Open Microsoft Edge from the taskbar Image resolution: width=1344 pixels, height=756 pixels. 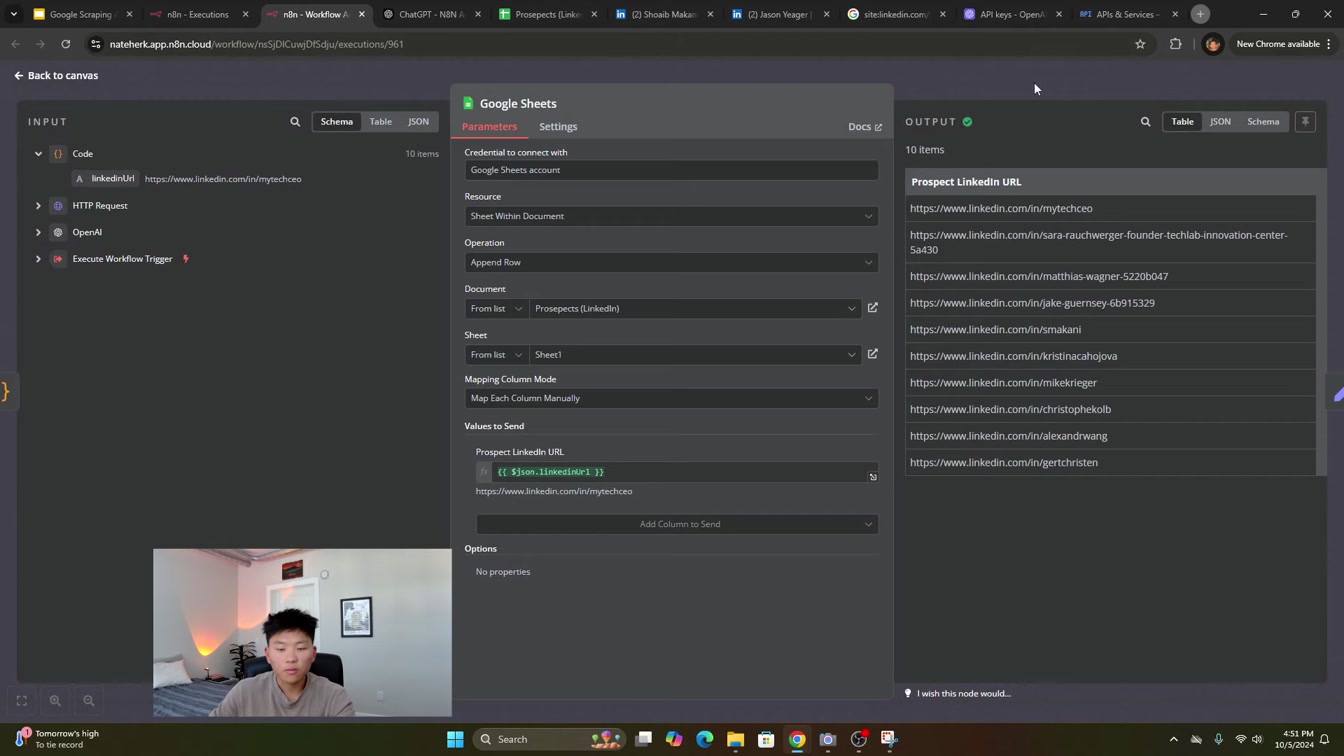tap(705, 739)
